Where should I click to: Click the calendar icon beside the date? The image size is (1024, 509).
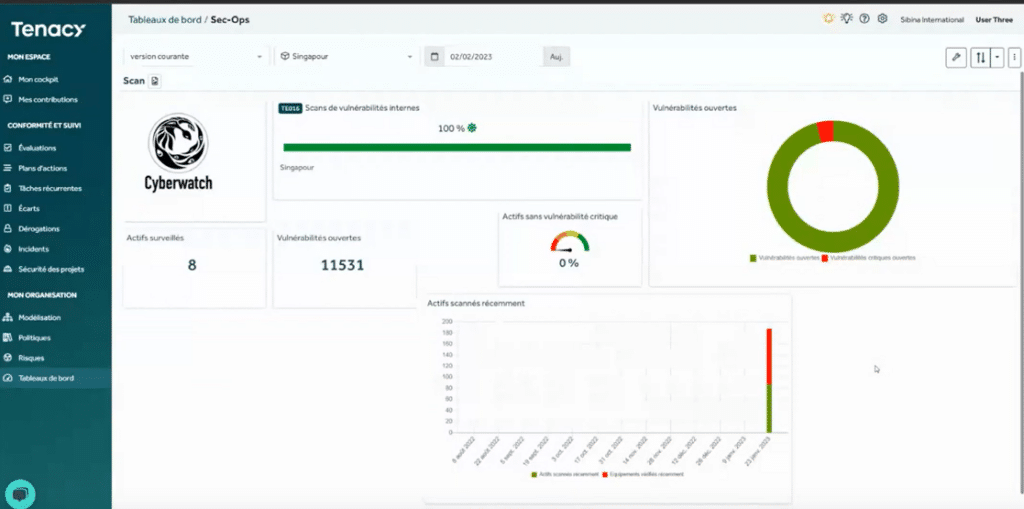coord(434,57)
